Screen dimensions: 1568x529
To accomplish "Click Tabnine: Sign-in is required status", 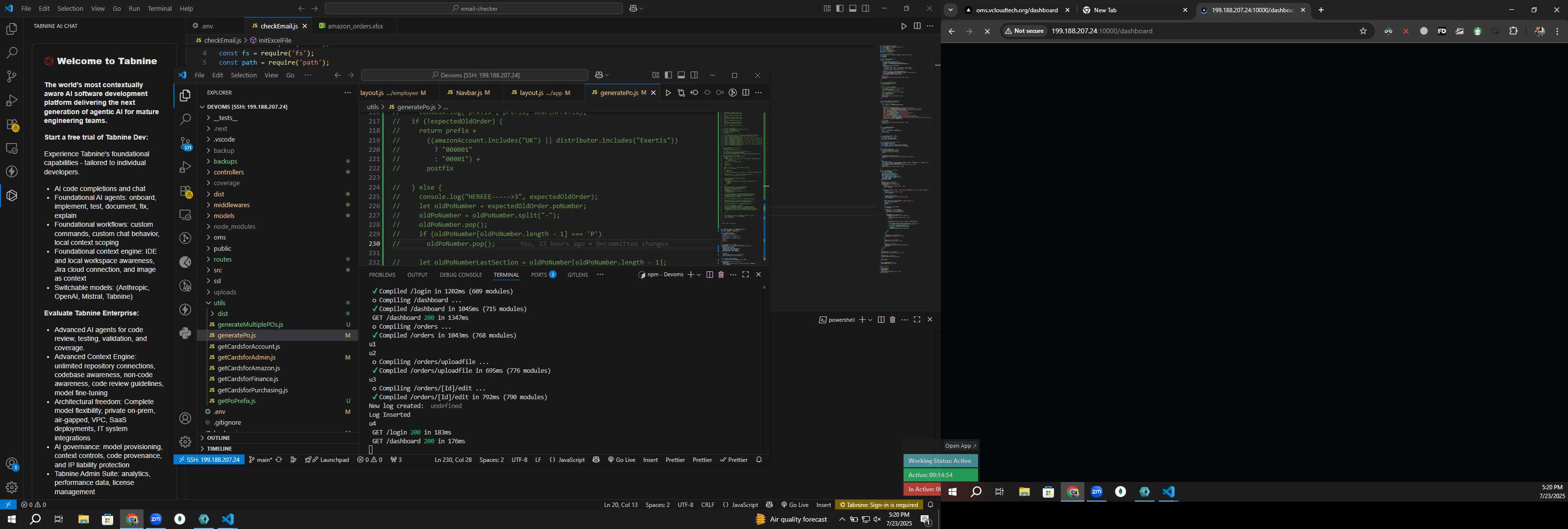I will (879, 505).
